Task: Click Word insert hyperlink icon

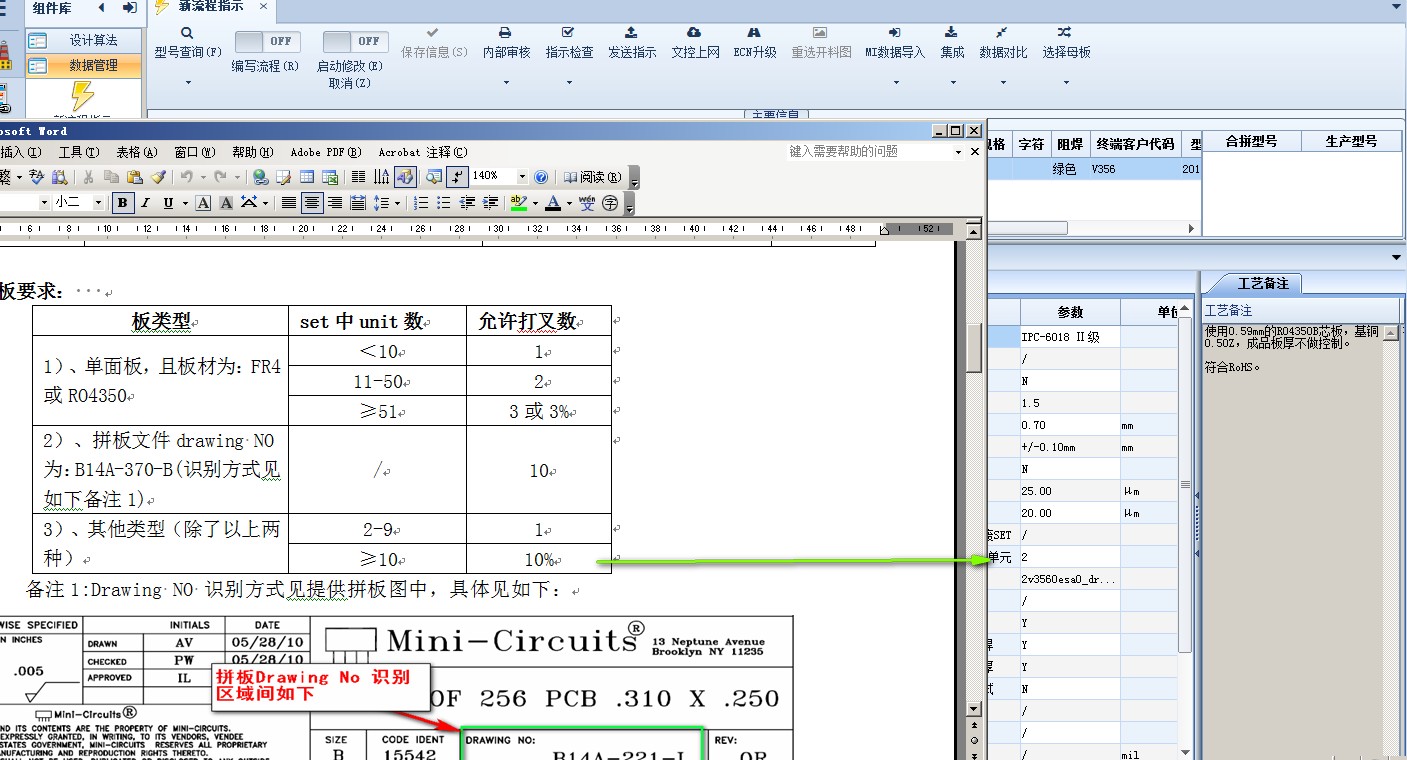Action: tap(260, 177)
